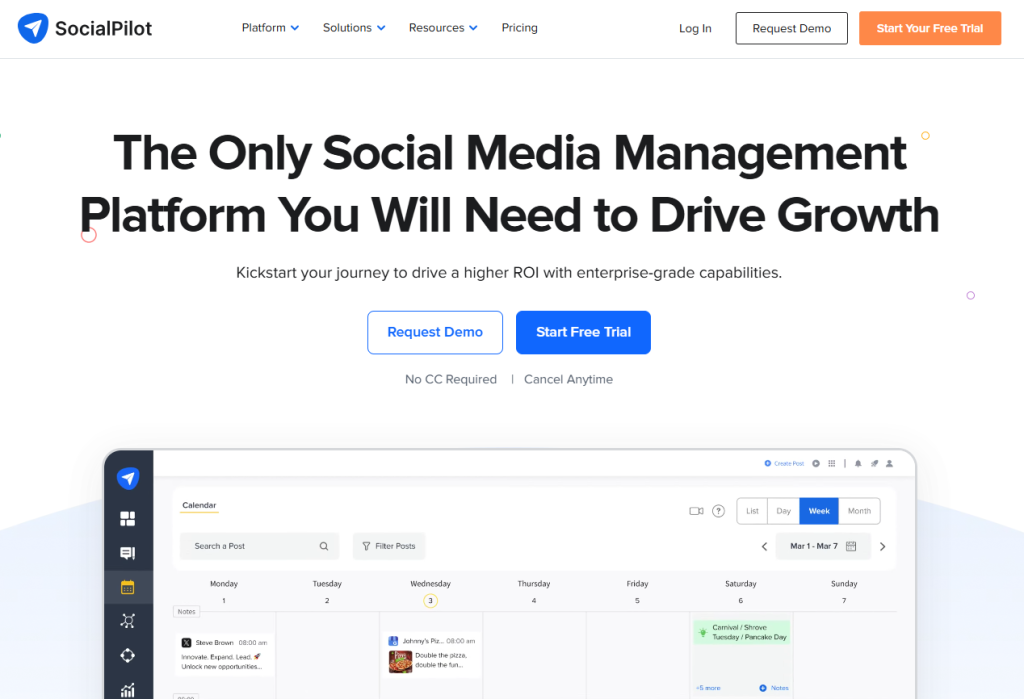Open the notifications bell icon

858,463
